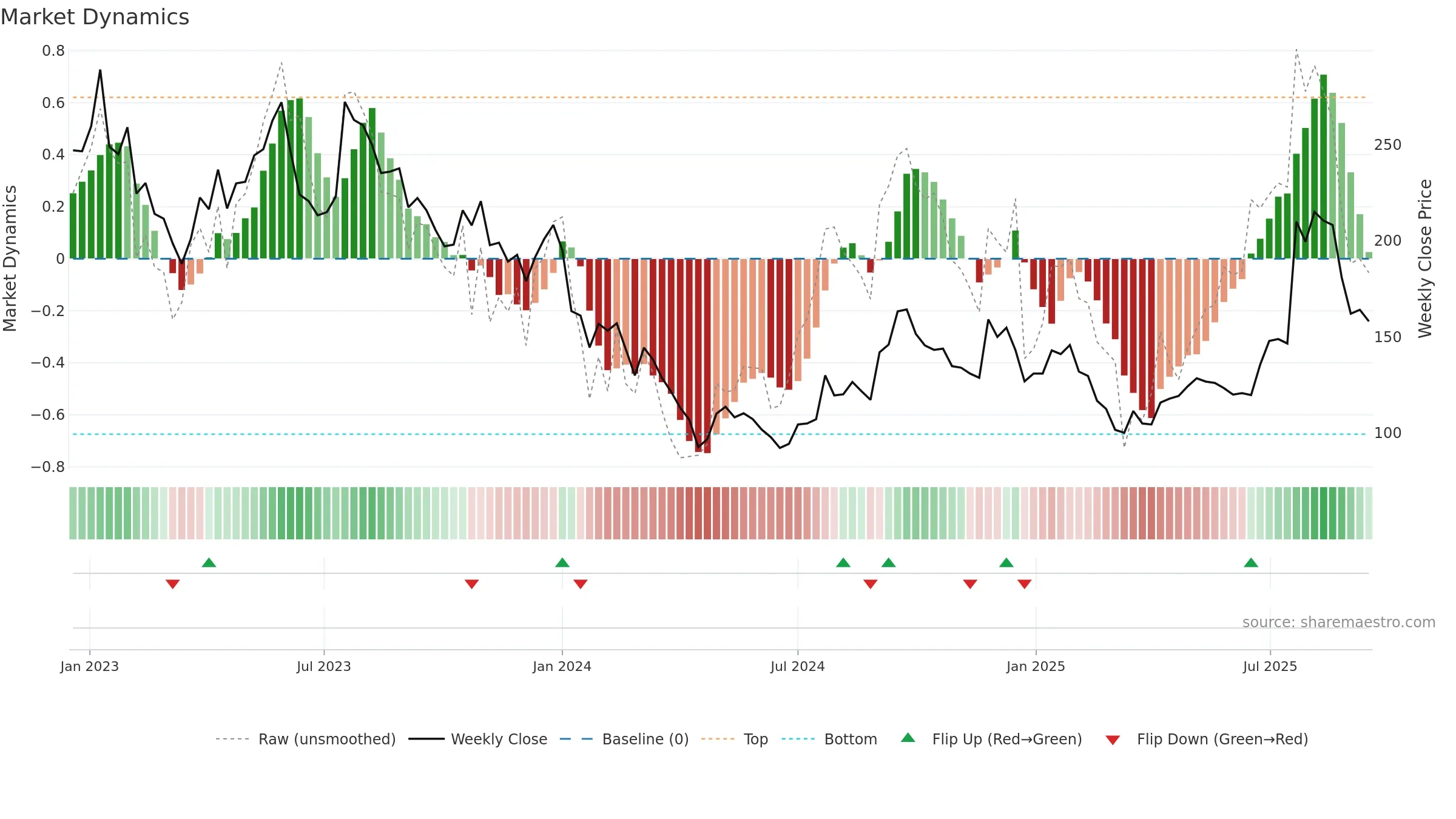Click the 0.8 y-axis tick label

53,51
